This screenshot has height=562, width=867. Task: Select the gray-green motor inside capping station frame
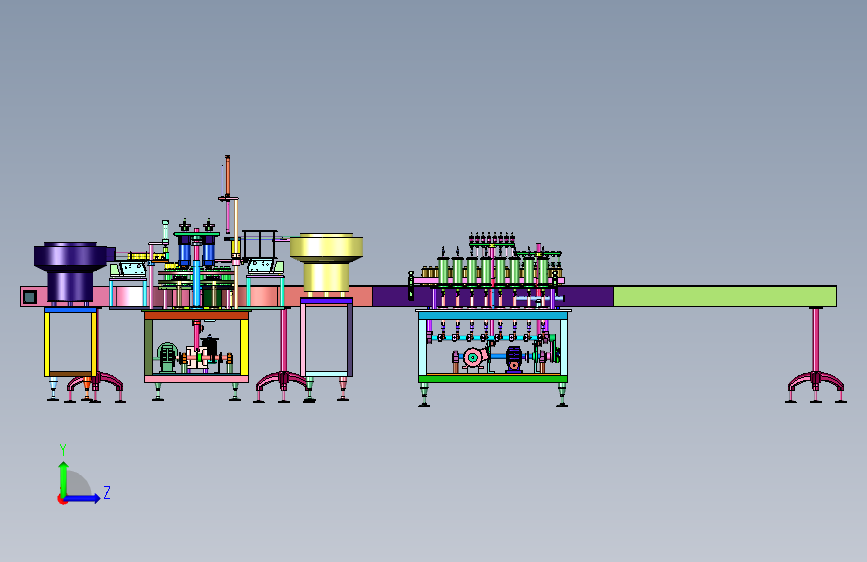(x=167, y=356)
